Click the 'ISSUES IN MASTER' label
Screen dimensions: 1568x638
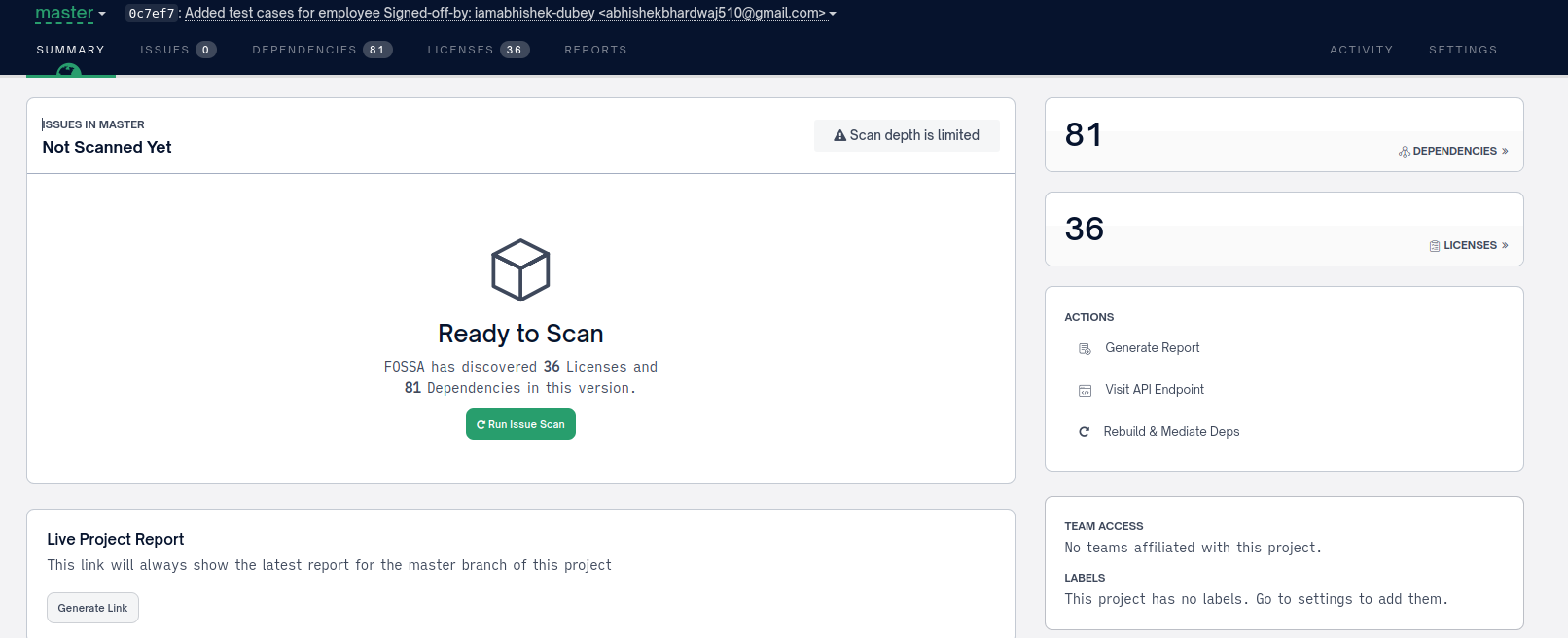[x=93, y=124]
